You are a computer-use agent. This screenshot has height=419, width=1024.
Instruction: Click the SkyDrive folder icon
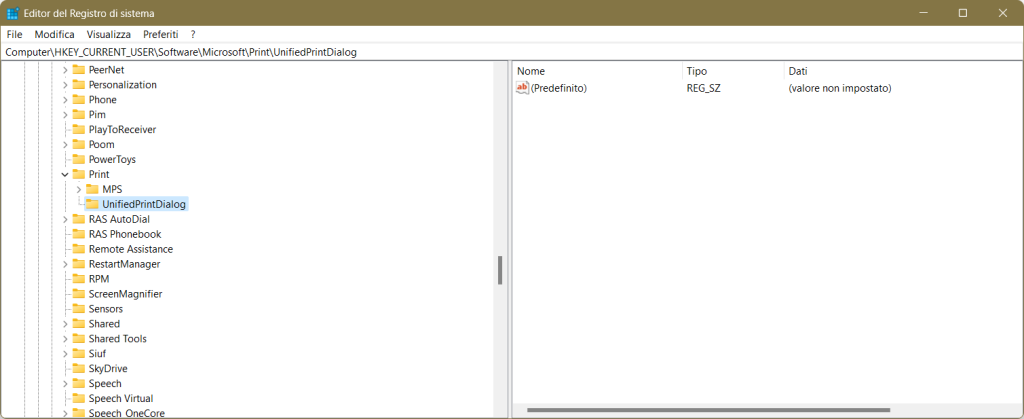[79, 369]
